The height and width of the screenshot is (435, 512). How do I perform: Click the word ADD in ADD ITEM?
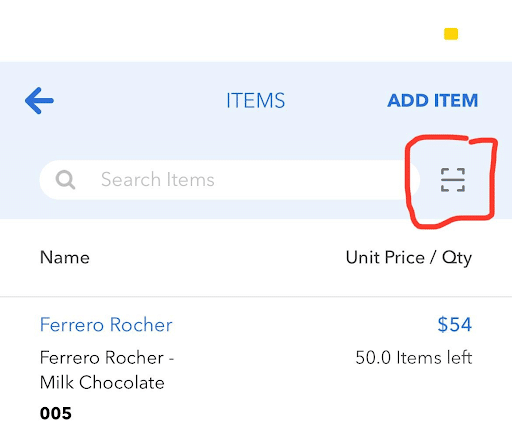click(x=408, y=101)
